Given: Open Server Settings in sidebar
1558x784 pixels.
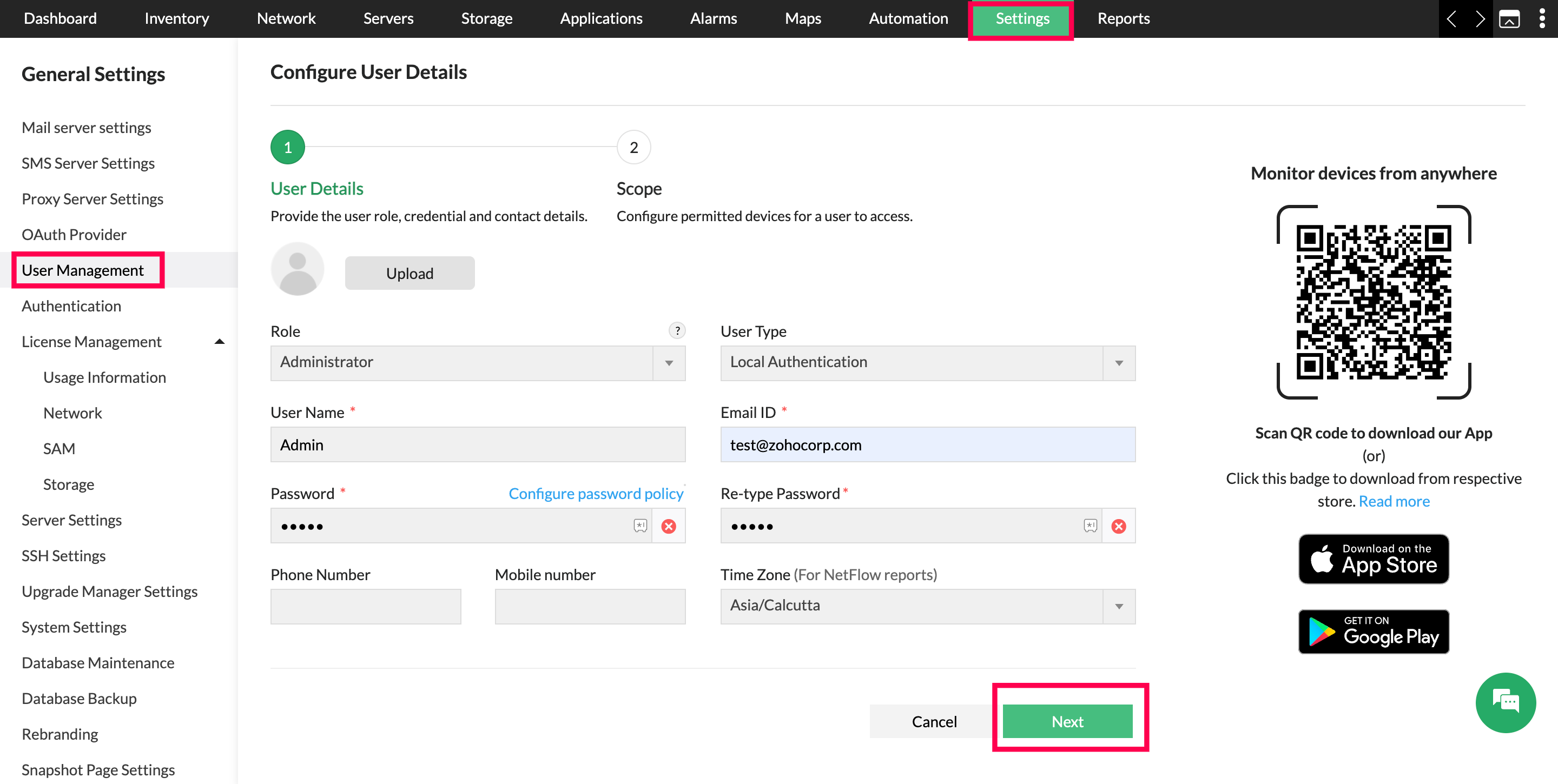Looking at the screenshot, I should 71,520.
